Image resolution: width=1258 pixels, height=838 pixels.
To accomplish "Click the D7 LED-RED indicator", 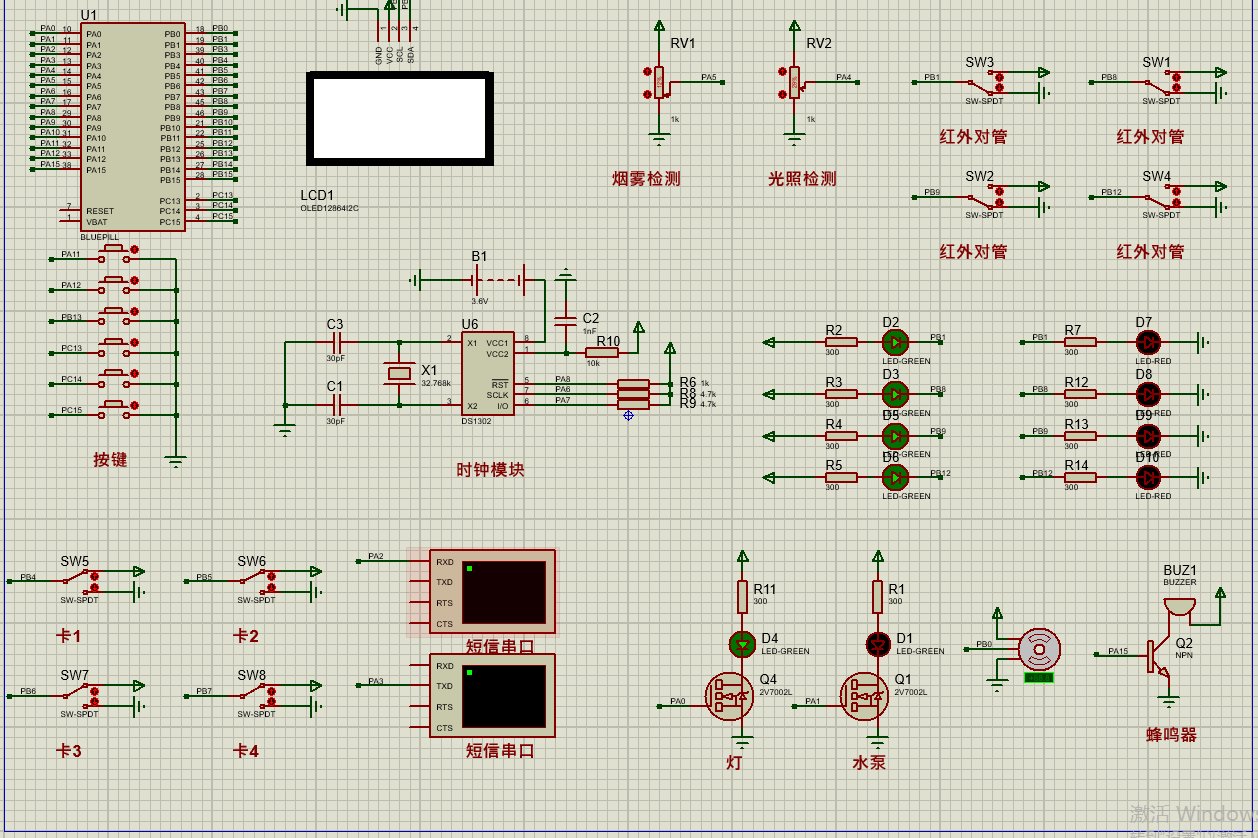I will coord(1149,342).
